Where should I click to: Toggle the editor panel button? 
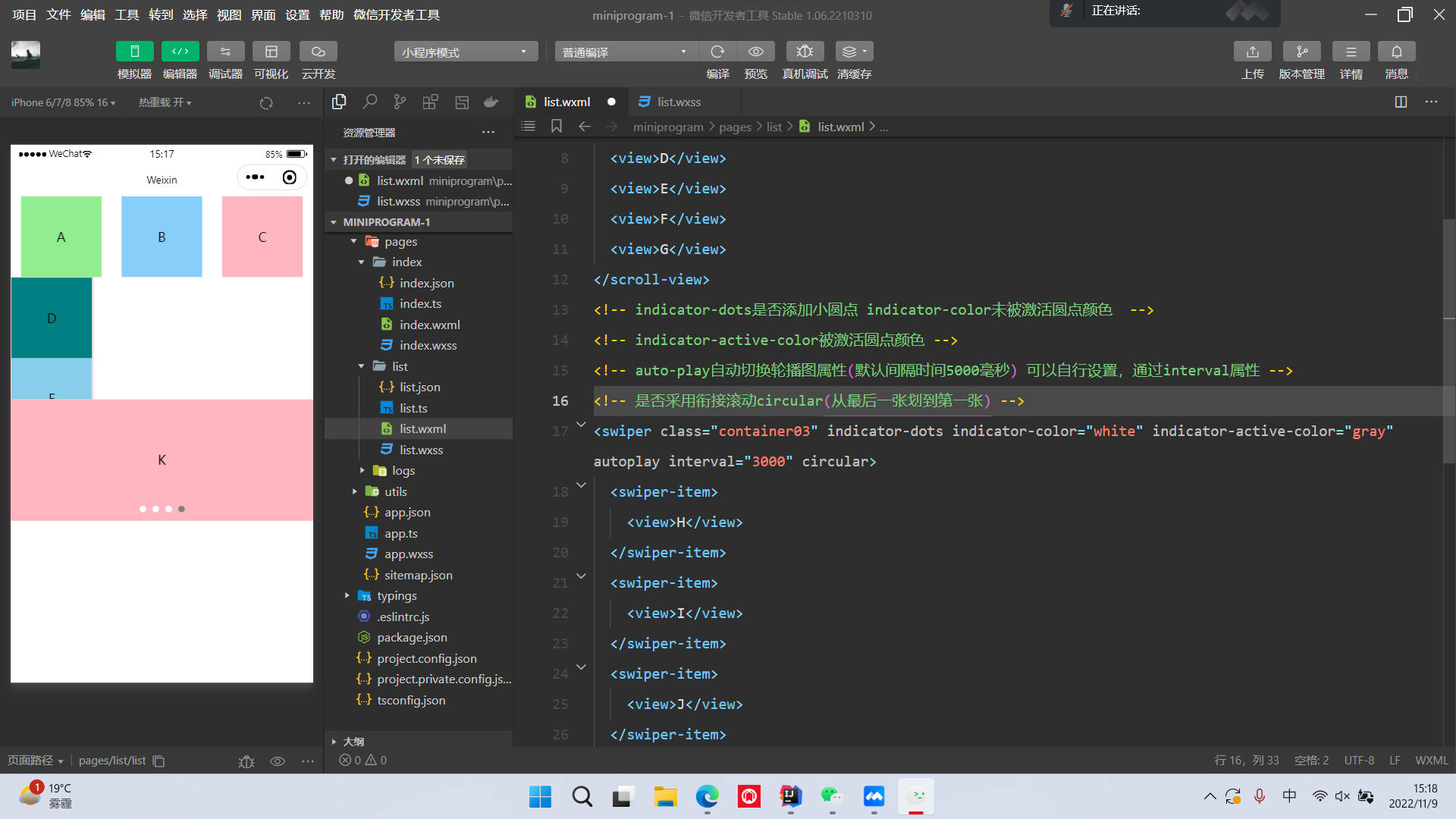[180, 52]
